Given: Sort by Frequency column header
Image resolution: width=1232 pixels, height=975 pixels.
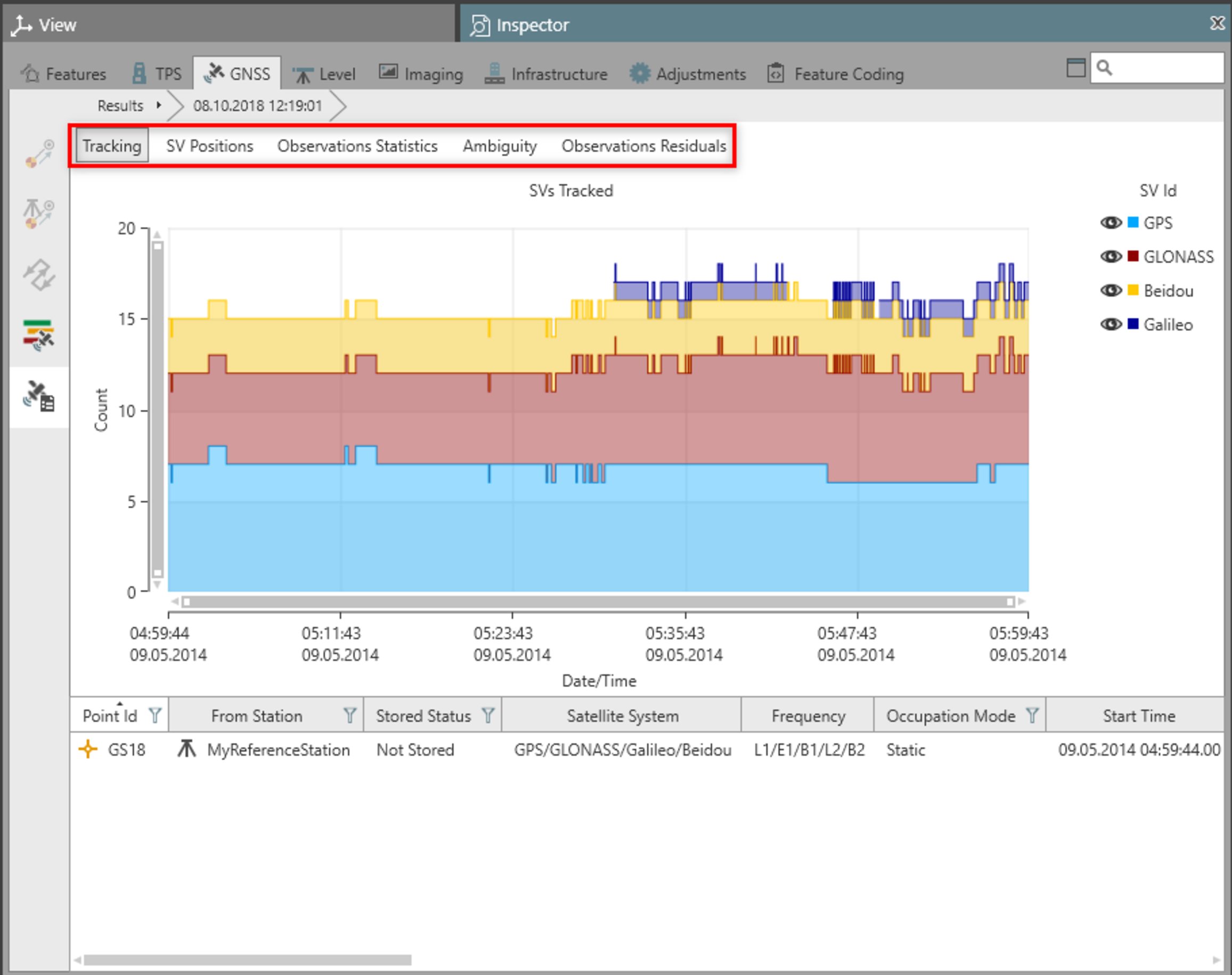Looking at the screenshot, I should (808, 715).
